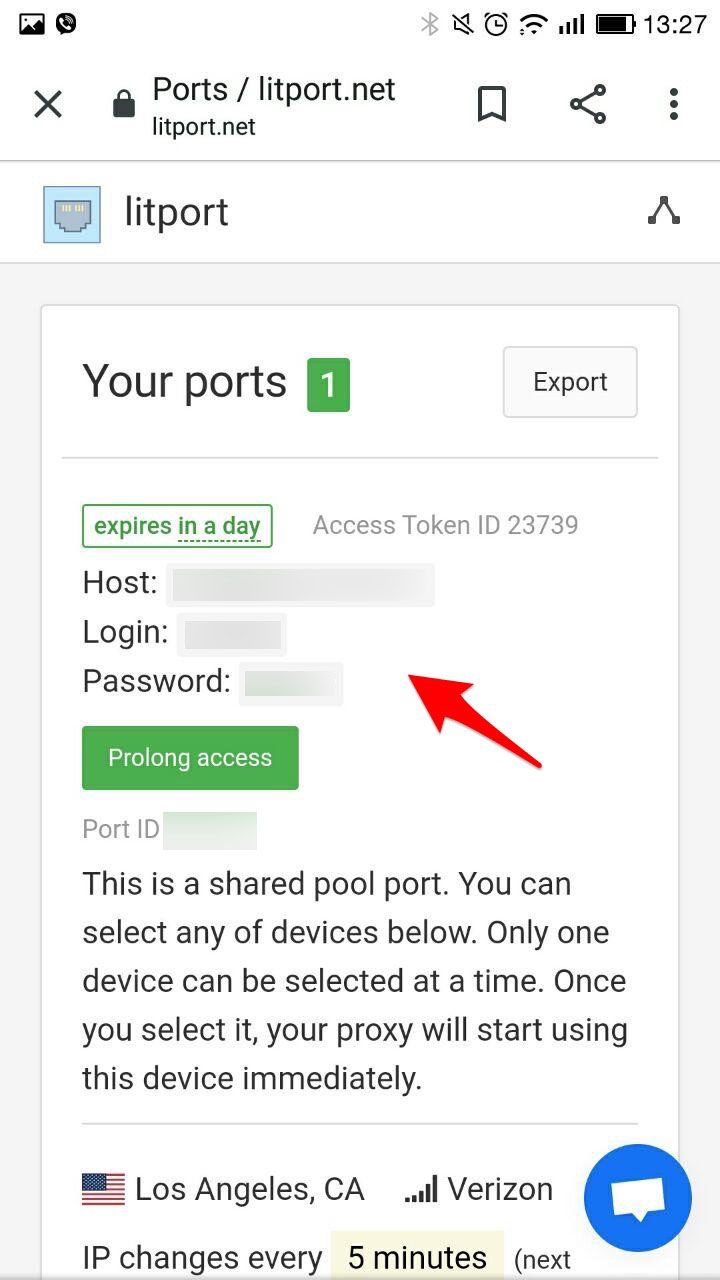The width and height of the screenshot is (720, 1280).
Task: Open the '5 minutes' IP change interval dropdown
Action: click(417, 1256)
